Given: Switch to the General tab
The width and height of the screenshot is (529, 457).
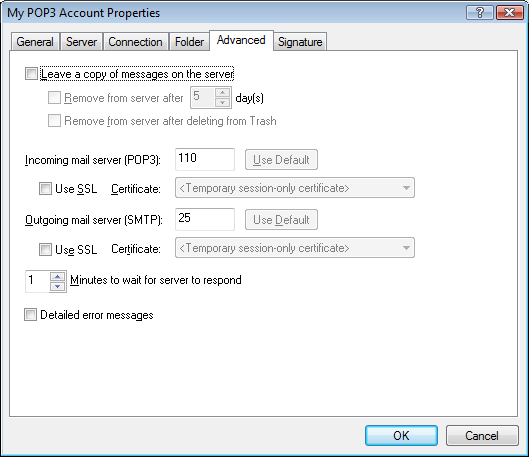Looking at the screenshot, I should pyautogui.click(x=35, y=42).
